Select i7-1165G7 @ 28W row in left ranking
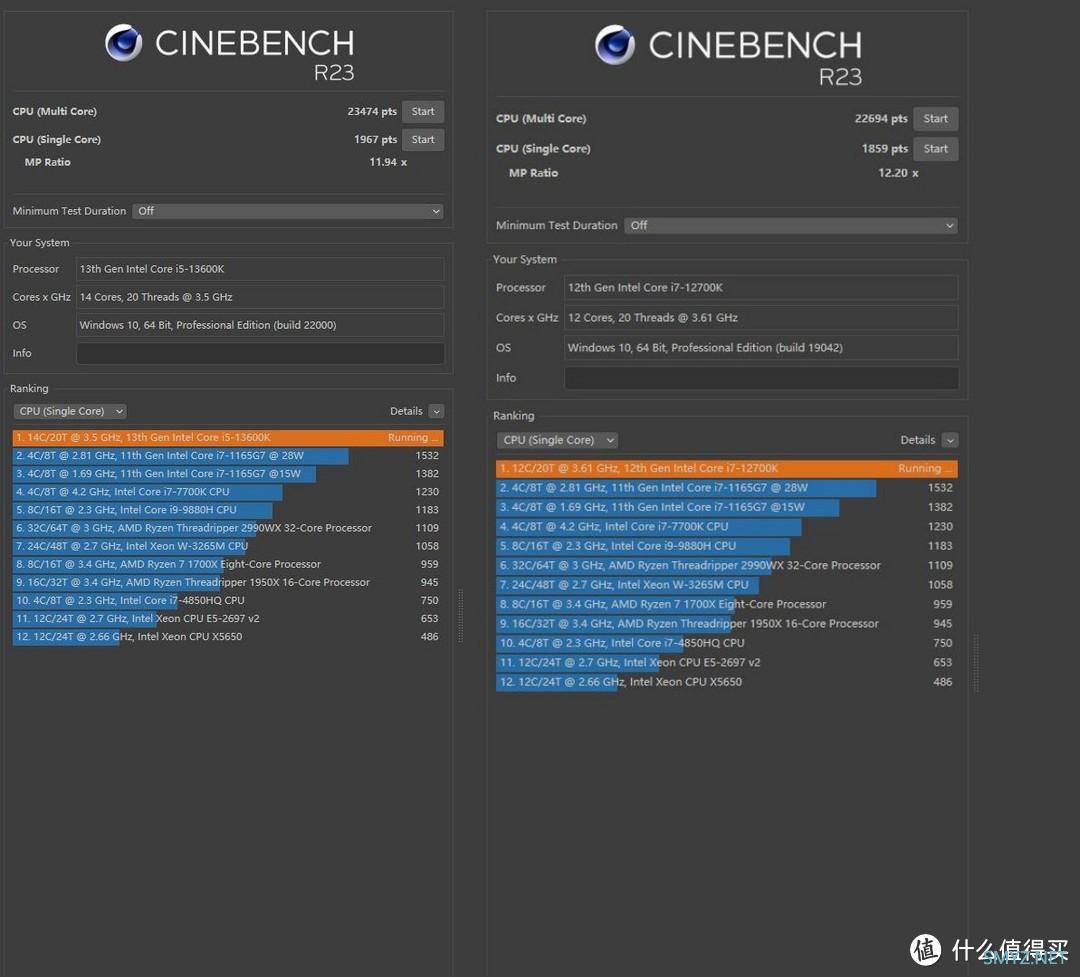1080x977 pixels. (x=228, y=455)
